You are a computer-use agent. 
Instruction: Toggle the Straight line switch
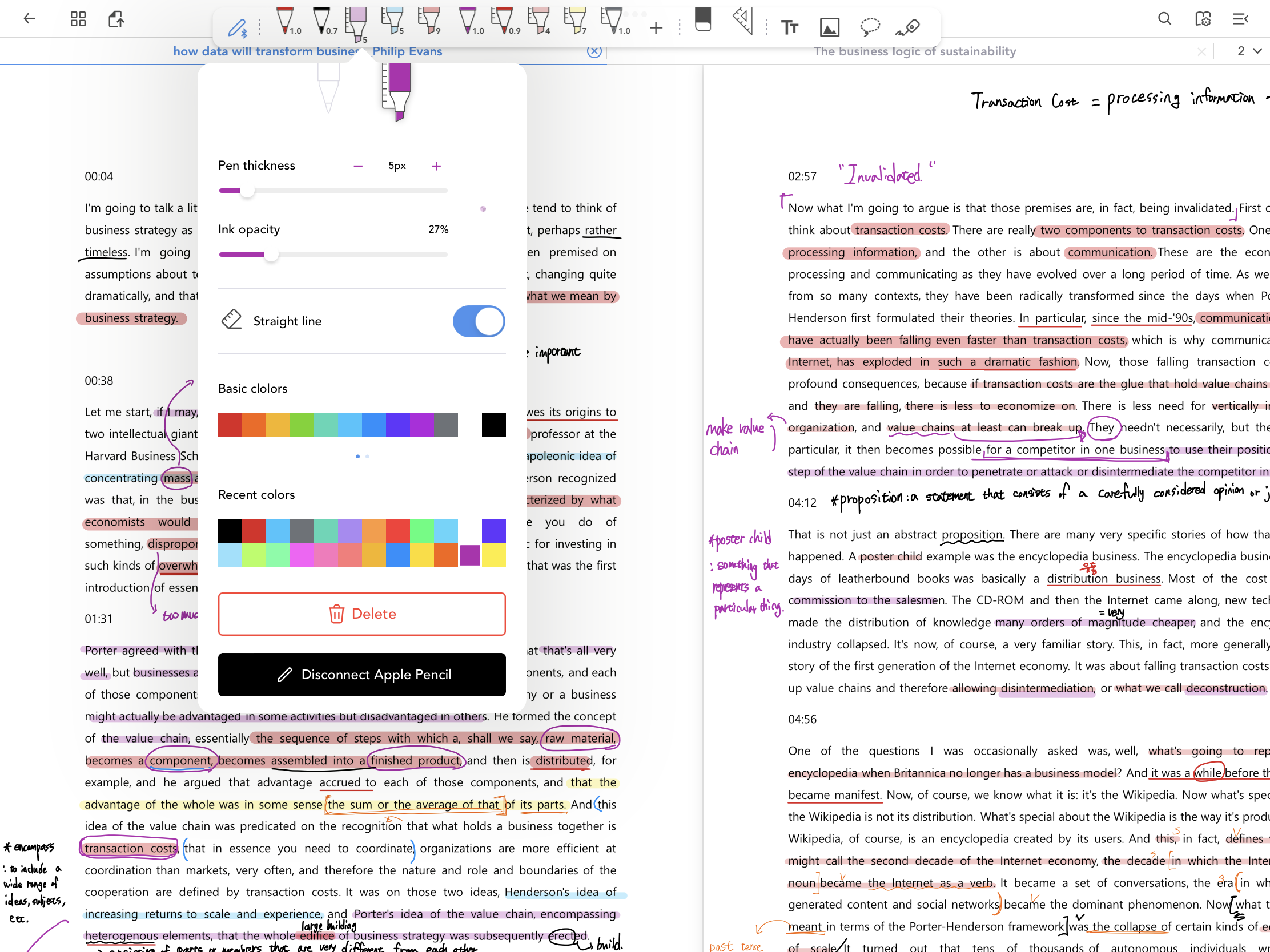coord(479,321)
